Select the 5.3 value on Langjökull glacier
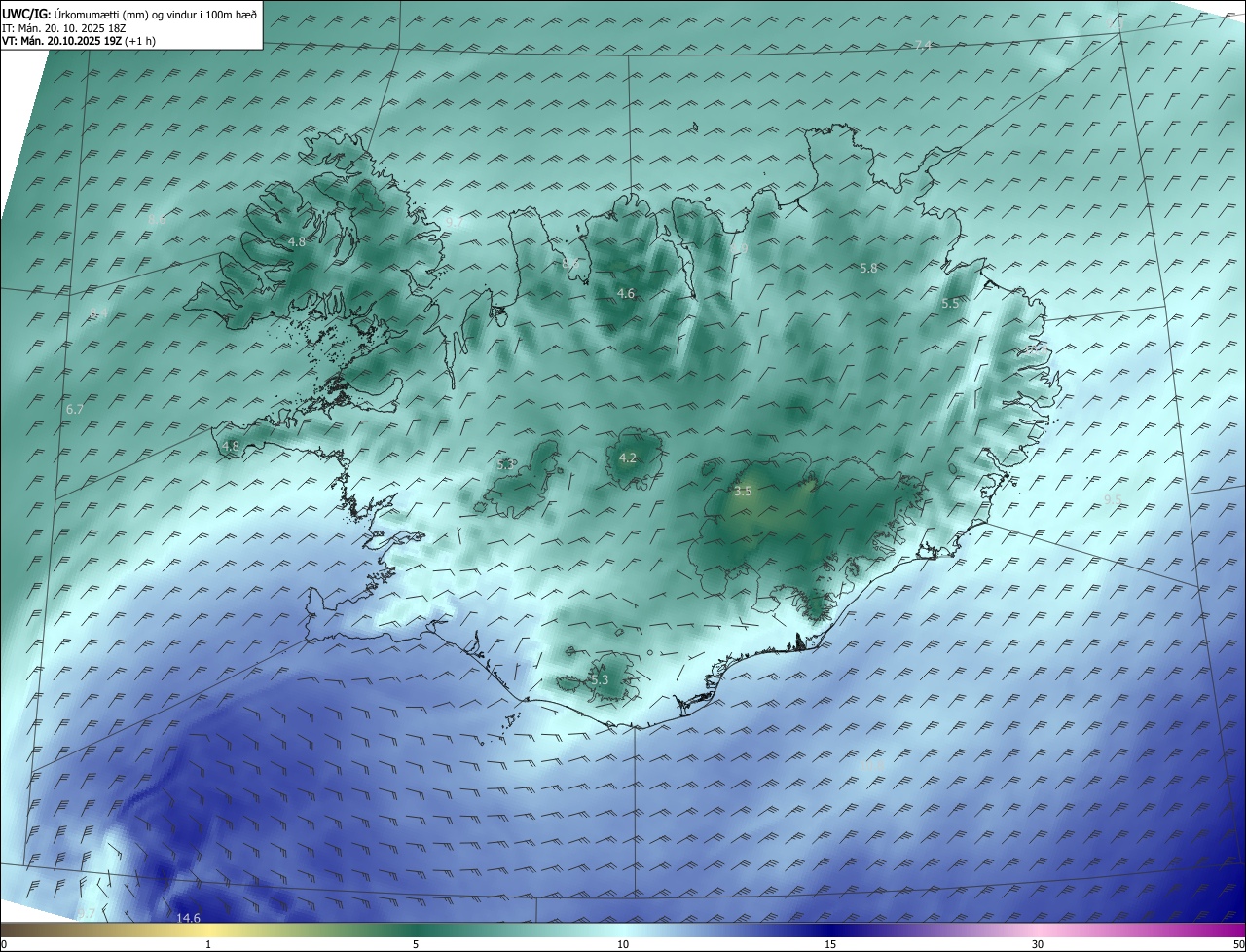Image resolution: width=1246 pixels, height=952 pixels. click(x=506, y=464)
